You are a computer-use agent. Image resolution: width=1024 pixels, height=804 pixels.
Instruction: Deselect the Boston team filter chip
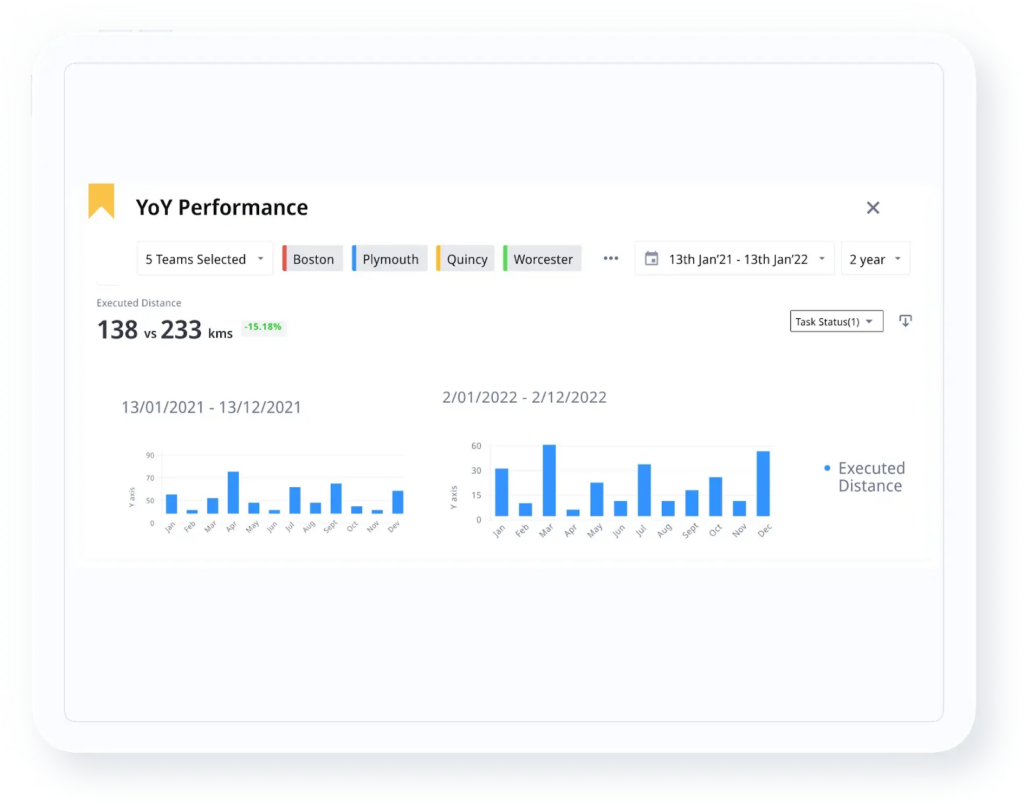pos(312,258)
